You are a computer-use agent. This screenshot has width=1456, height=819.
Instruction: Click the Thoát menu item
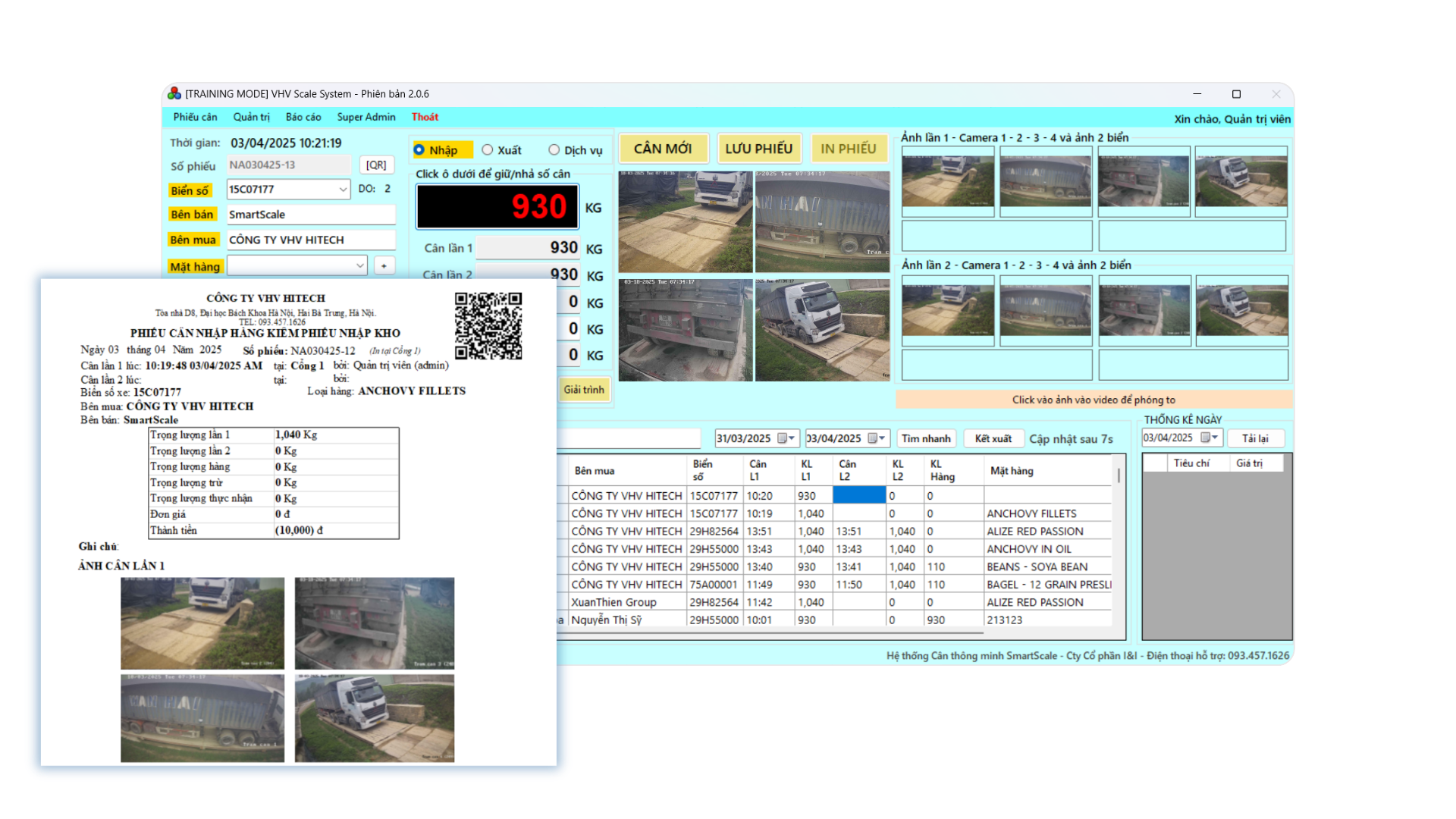425,117
